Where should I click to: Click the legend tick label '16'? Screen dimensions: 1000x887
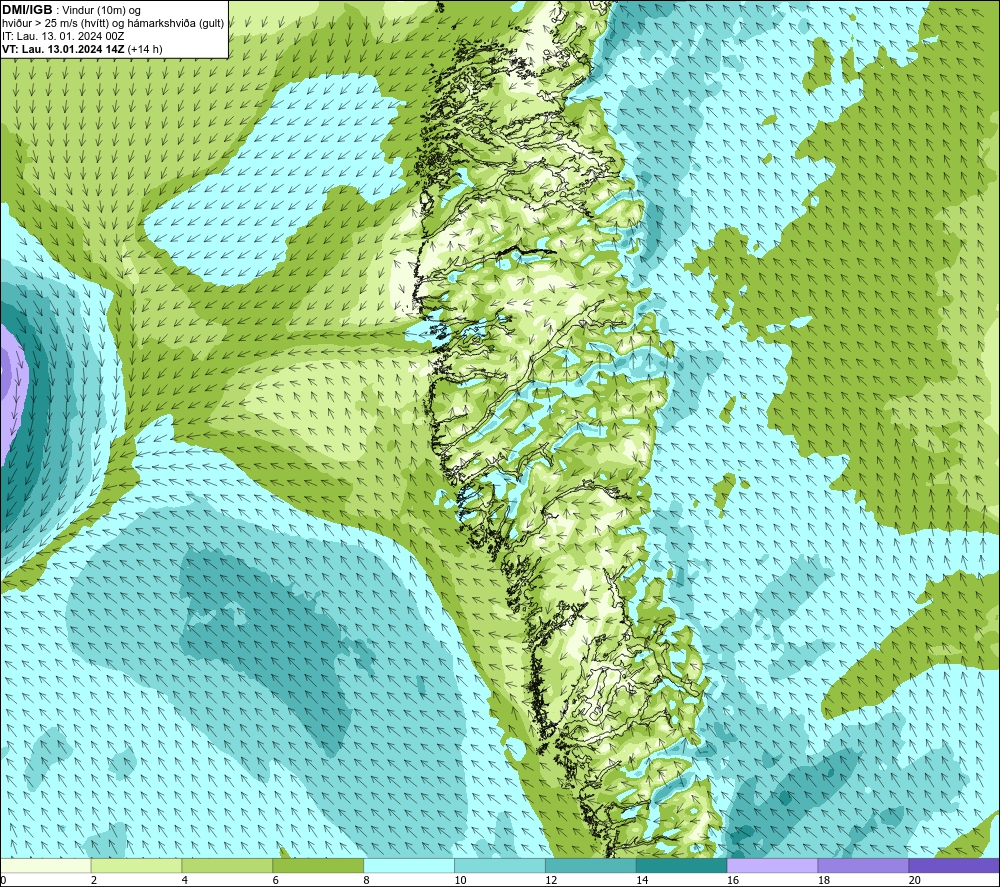tap(733, 880)
